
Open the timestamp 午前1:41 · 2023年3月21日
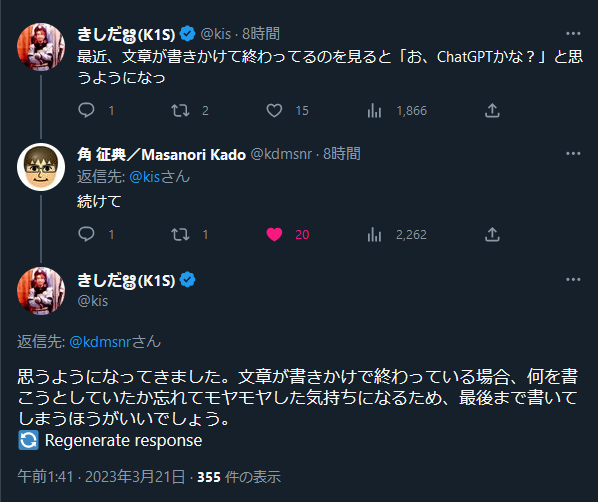[x=101, y=477]
